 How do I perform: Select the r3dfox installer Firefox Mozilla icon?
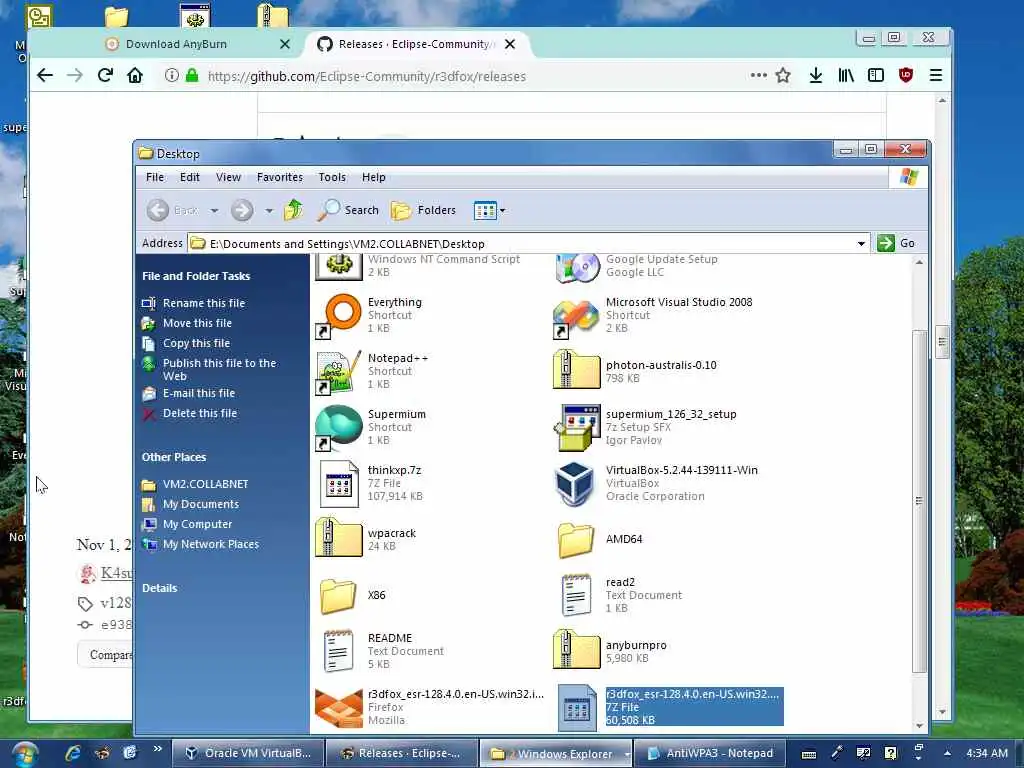tap(339, 707)
